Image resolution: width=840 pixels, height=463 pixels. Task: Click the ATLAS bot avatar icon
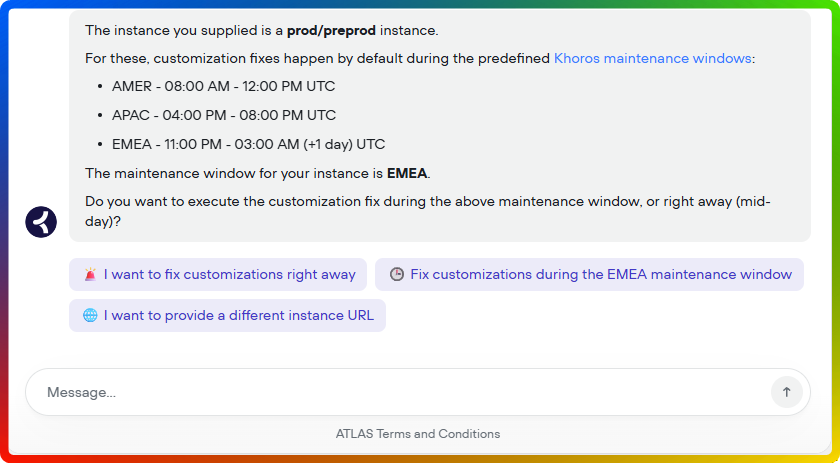pyautogui.click(x=41, y=221)
